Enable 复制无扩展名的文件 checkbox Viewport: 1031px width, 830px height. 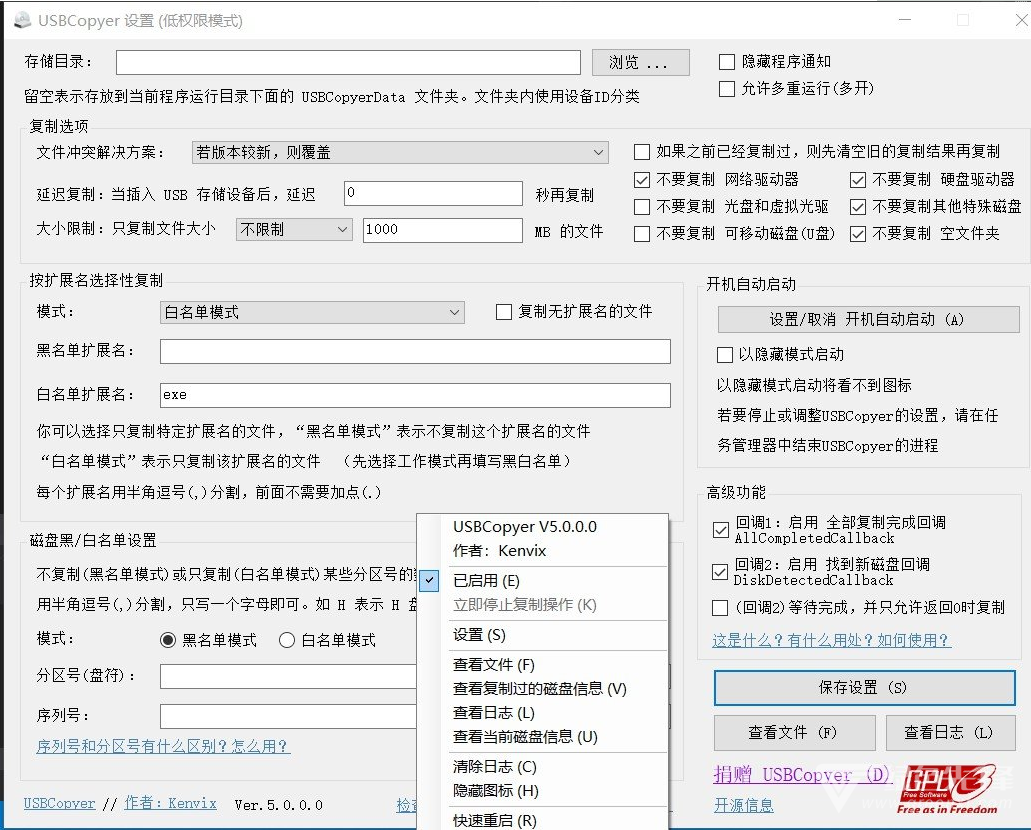[504, 312]
